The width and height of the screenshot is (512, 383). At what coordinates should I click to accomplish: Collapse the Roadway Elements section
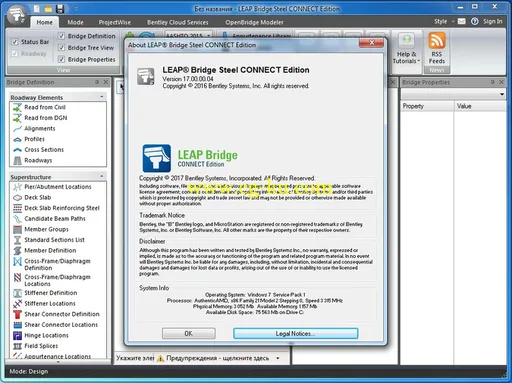(x=102, y=97)
